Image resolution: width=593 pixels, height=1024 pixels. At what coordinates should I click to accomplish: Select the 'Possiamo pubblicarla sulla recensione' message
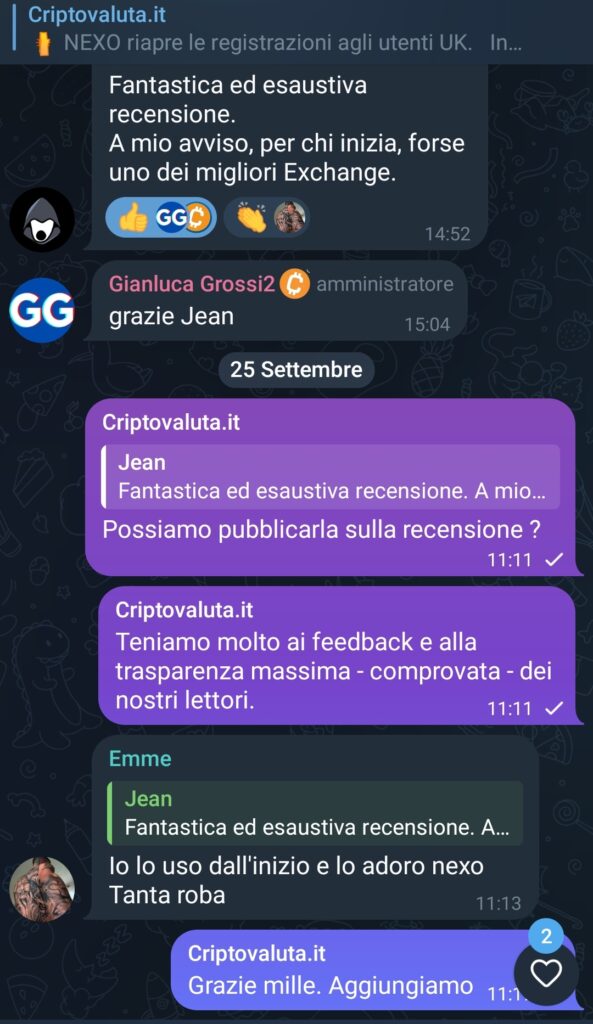tap(332, 487)
